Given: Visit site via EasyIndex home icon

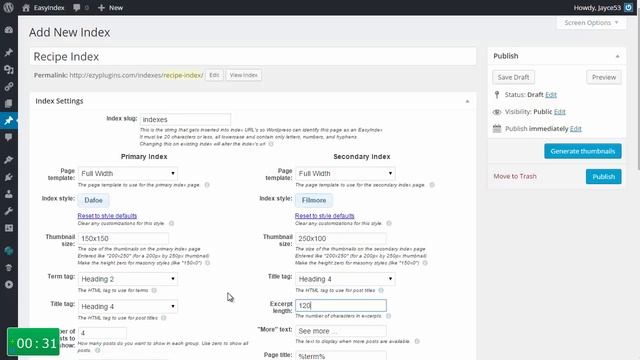Looking at the screenshot, I should (26, 7).
